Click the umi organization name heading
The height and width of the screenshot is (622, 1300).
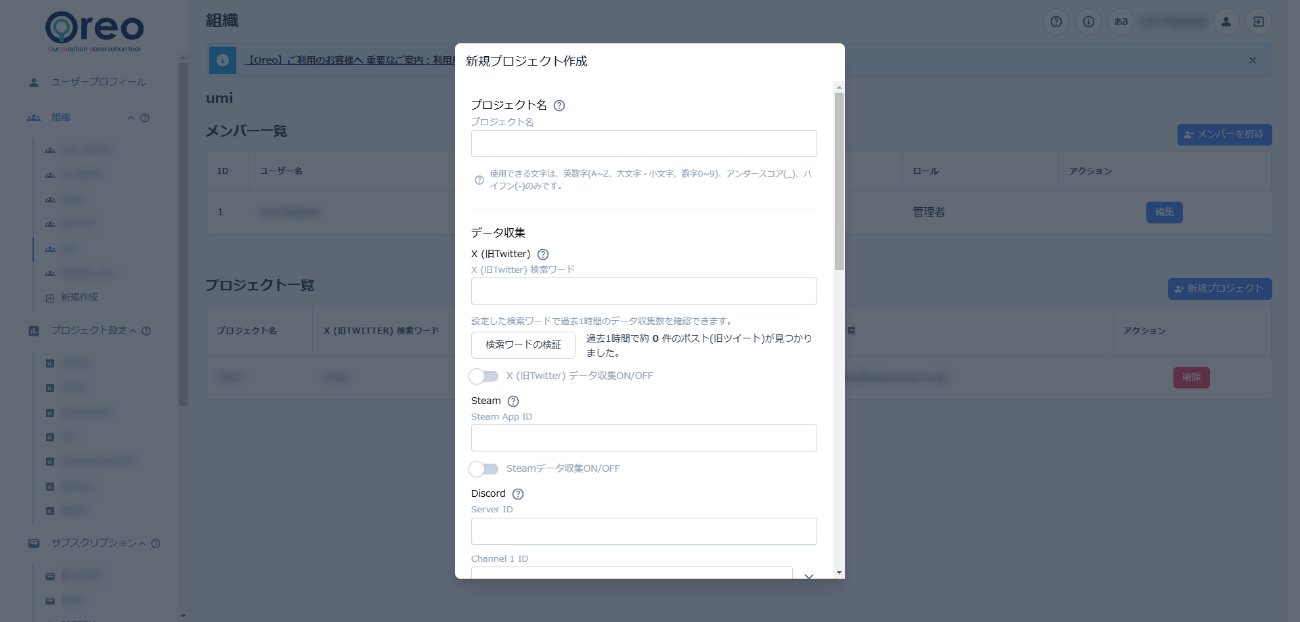pyautogui.click(x=219, y=99)
